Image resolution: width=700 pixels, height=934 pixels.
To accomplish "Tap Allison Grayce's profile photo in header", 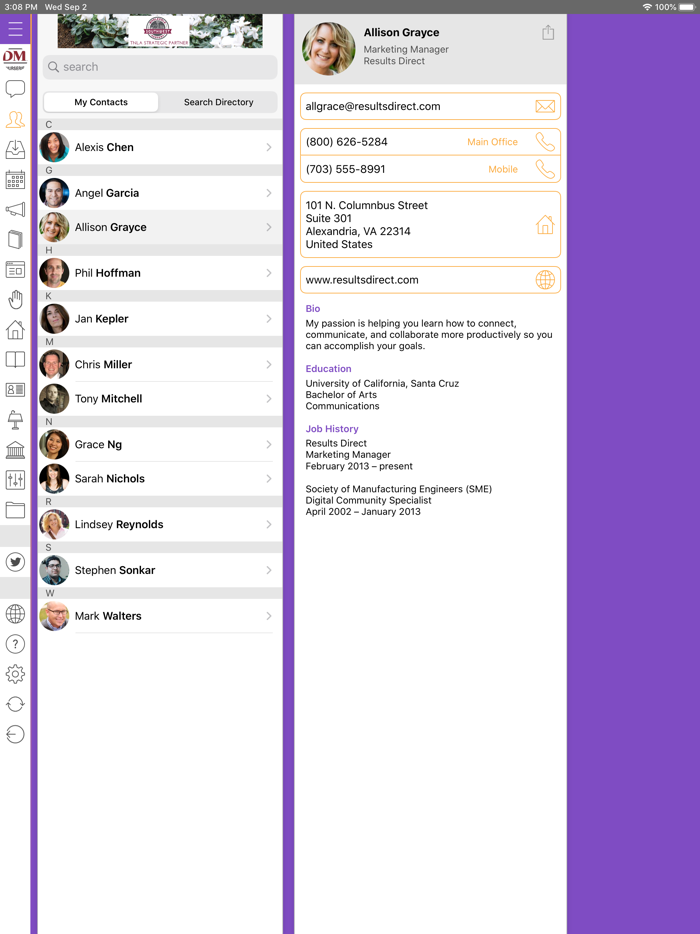I will 329,49.
